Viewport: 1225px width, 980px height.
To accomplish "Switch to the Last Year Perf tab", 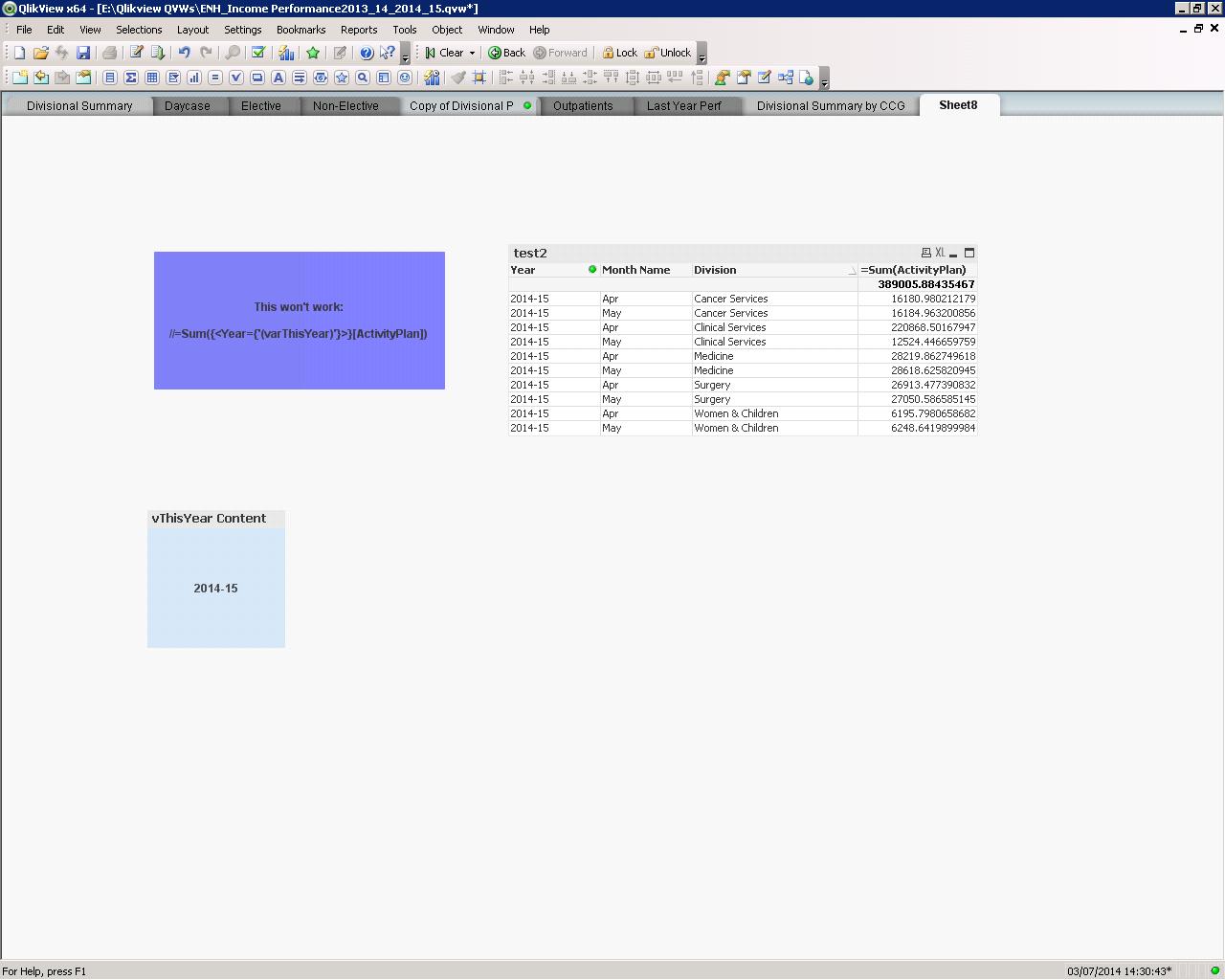I will (684, 106).
